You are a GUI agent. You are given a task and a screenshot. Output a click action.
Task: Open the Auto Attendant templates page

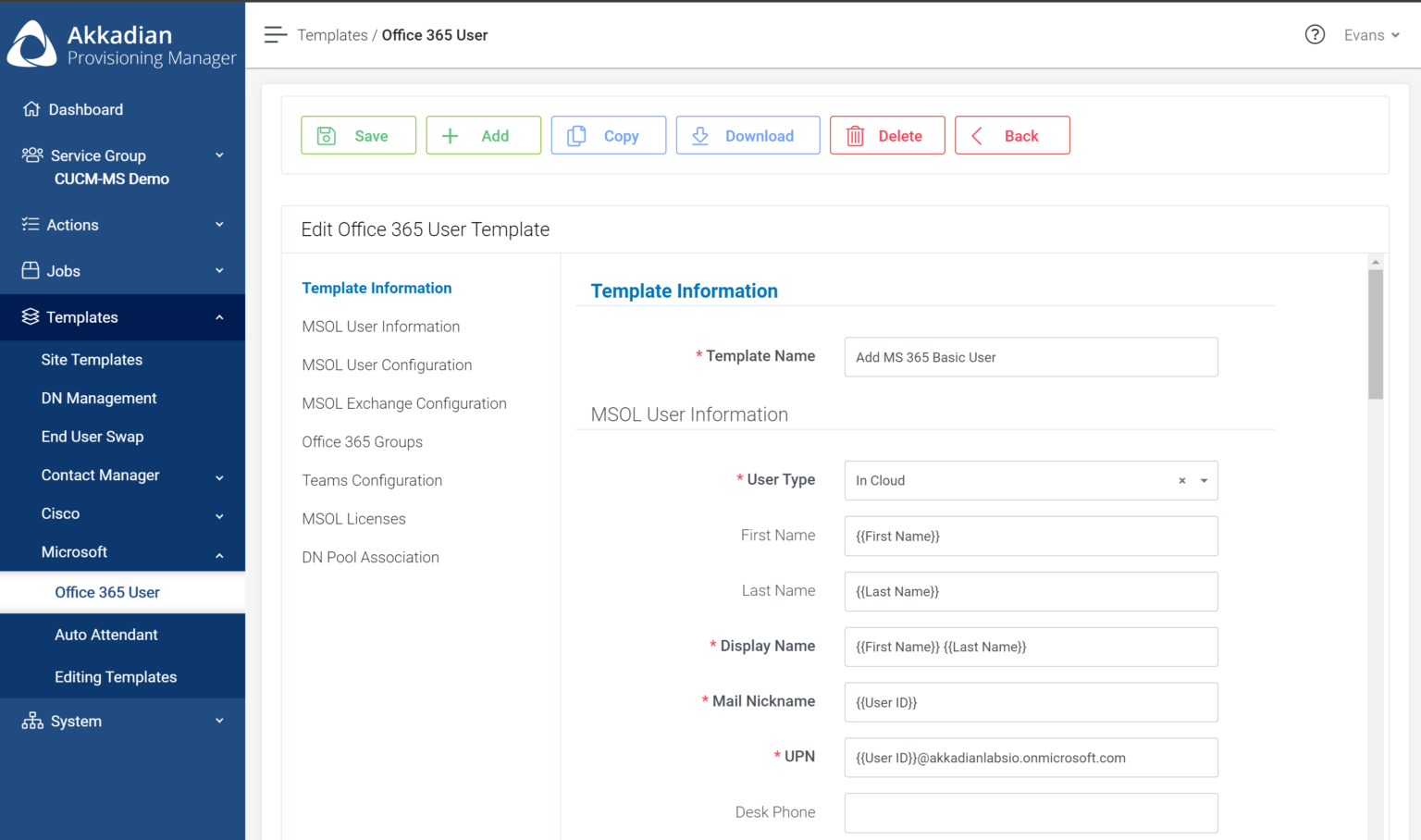click(106, 635)
